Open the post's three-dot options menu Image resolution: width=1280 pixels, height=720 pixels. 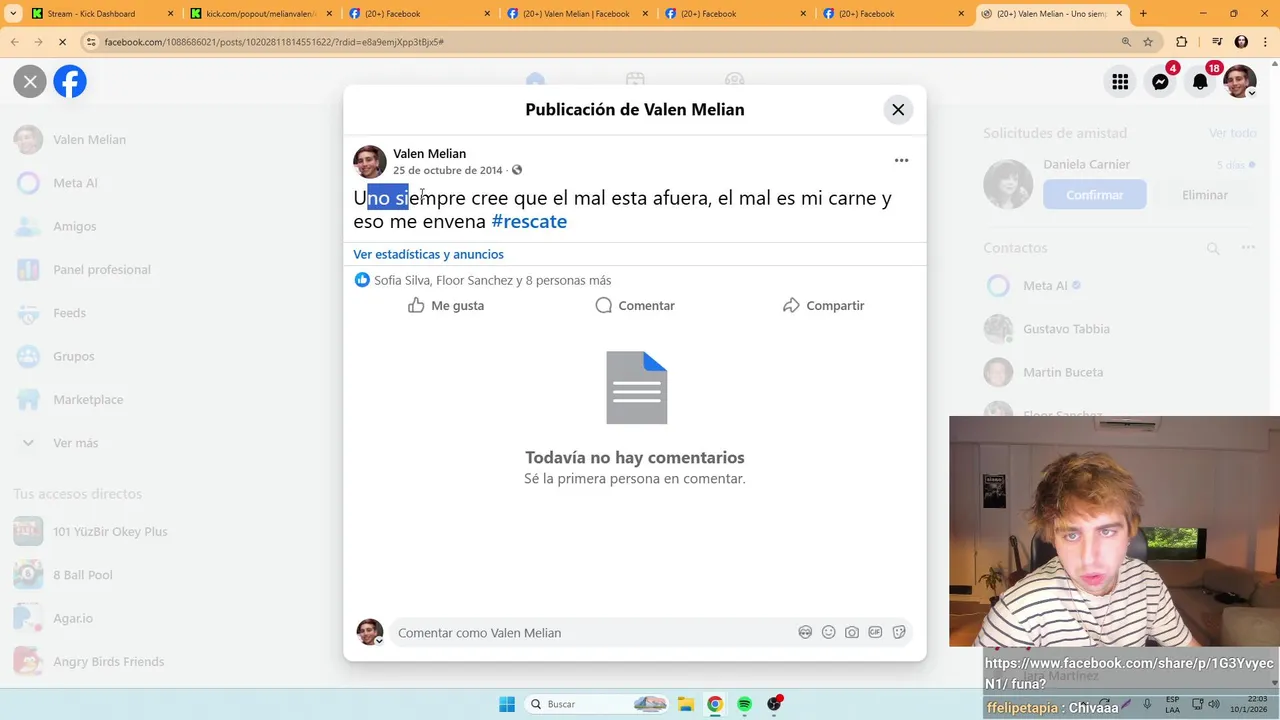coord(901,160)
